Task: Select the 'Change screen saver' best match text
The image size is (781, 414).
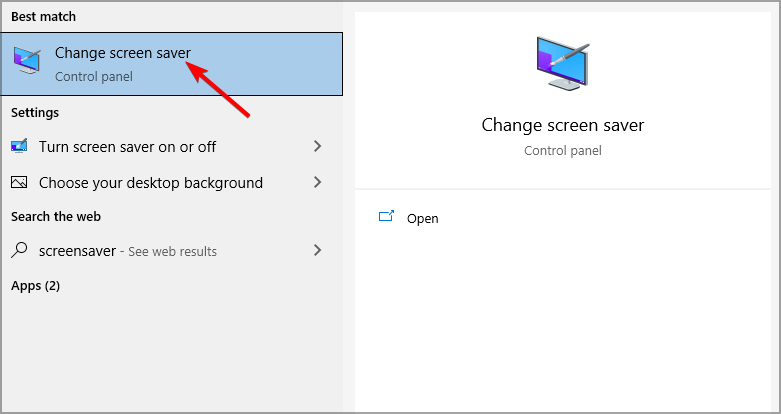Action: 123,53
